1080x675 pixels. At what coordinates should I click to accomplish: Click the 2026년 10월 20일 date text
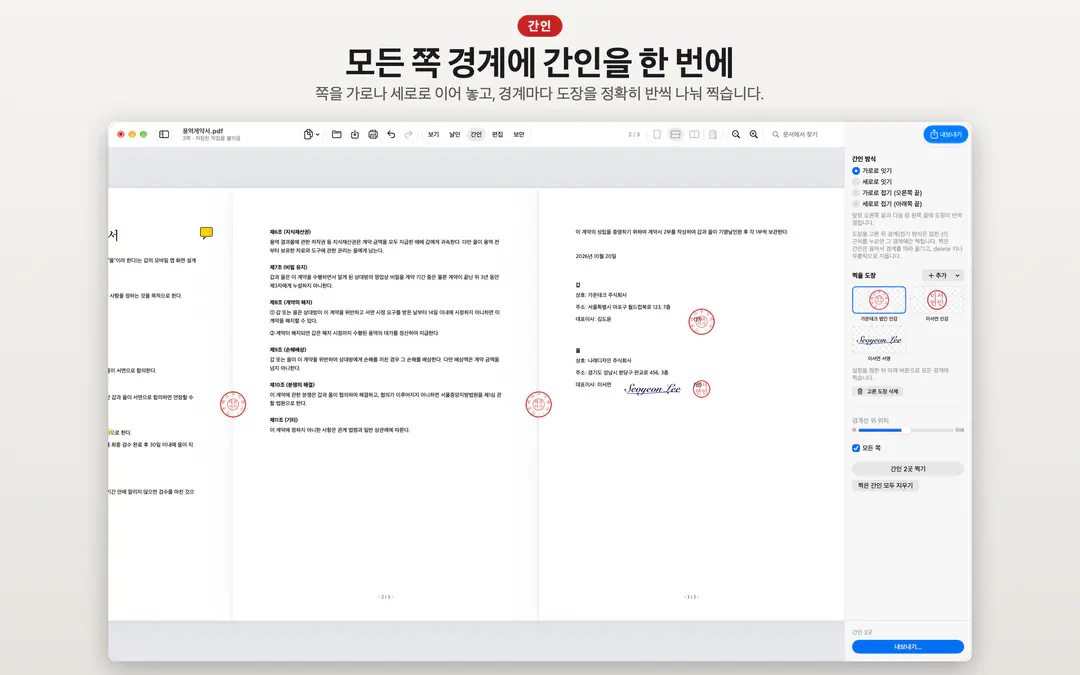click(596, 256)
